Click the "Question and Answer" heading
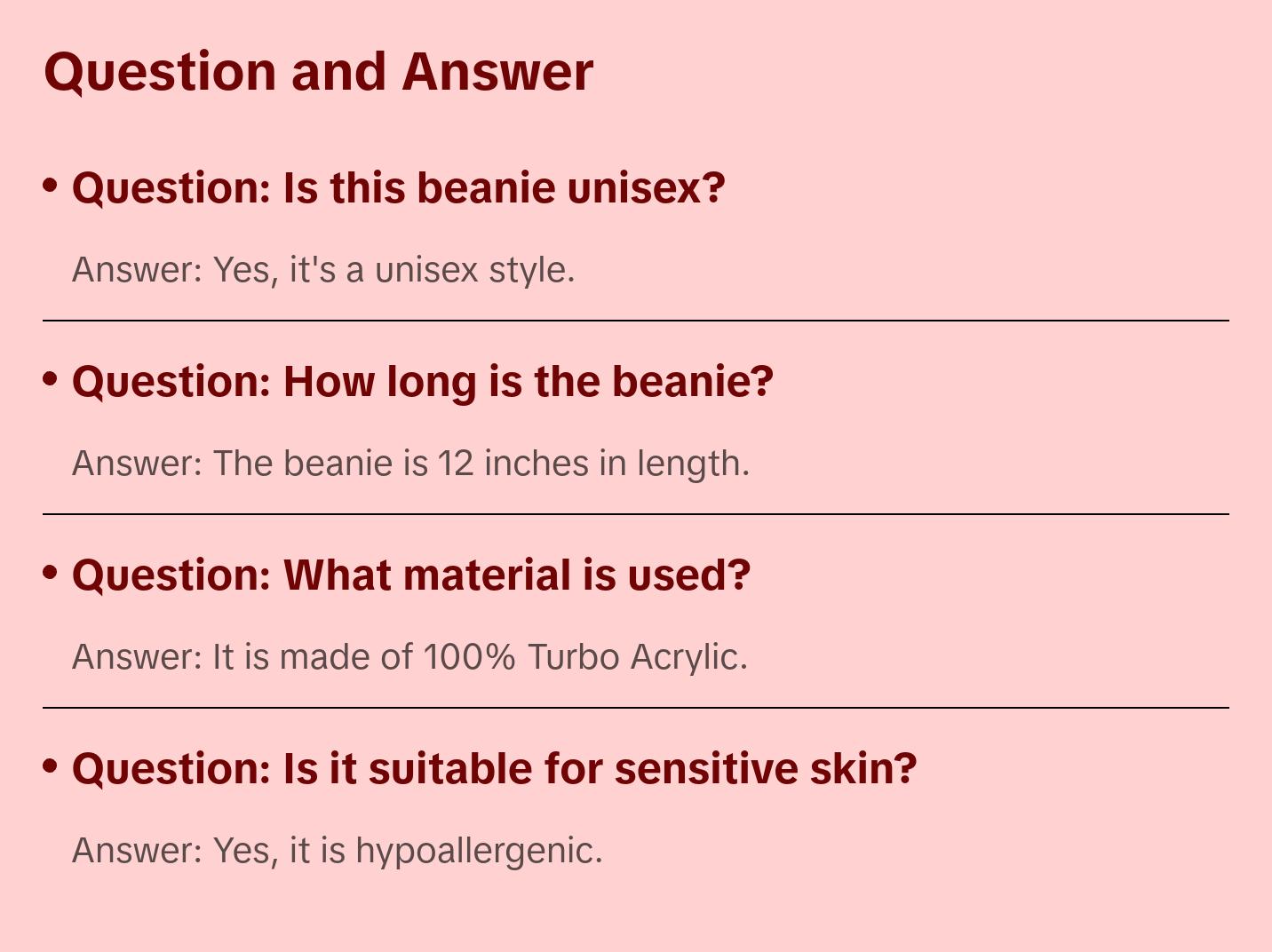 [x=318, y=72]
